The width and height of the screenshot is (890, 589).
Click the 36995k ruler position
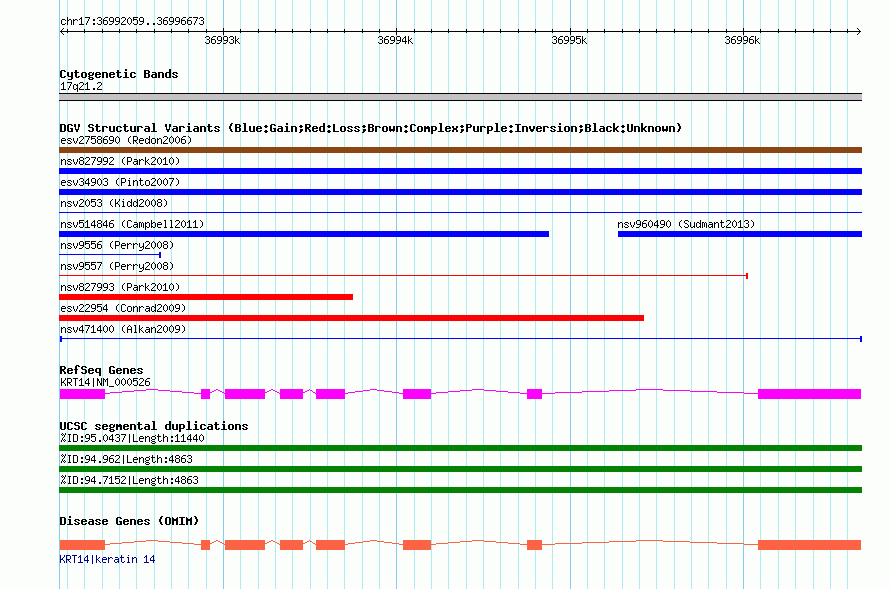(569, 40)
